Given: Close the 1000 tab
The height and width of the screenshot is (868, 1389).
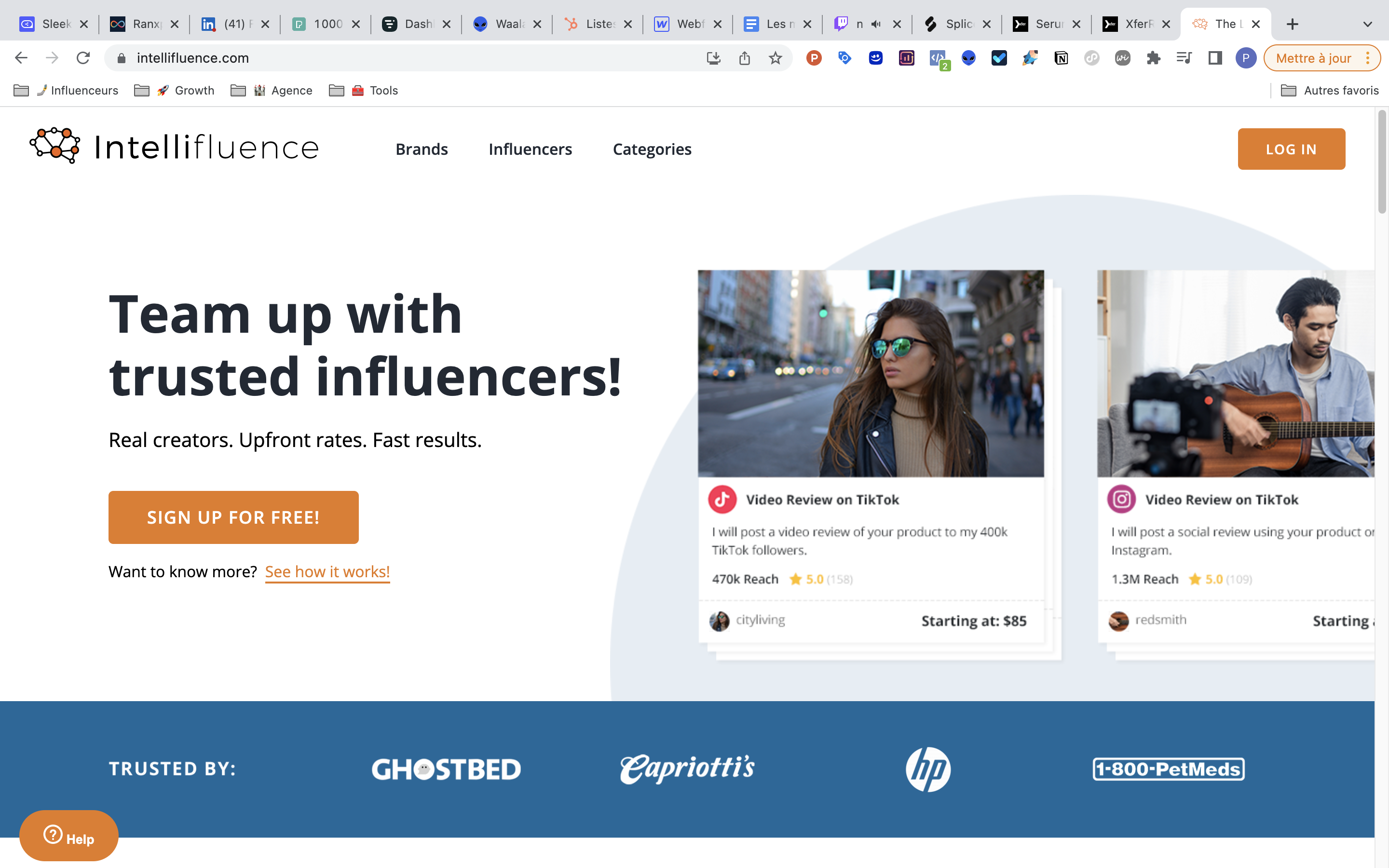Looking at the screenshot, I should [x=356, y=24].
